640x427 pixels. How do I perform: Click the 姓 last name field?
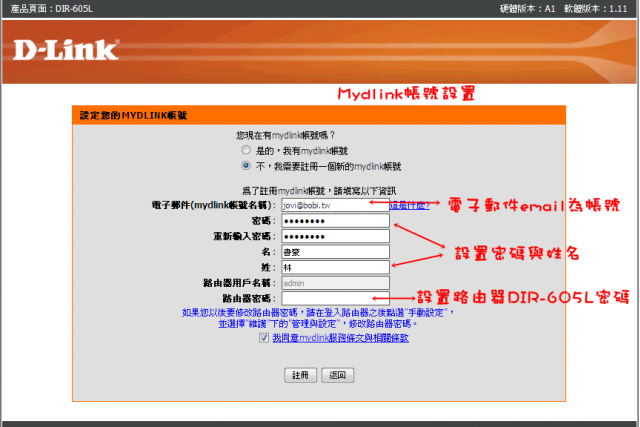tap(336, 267)
